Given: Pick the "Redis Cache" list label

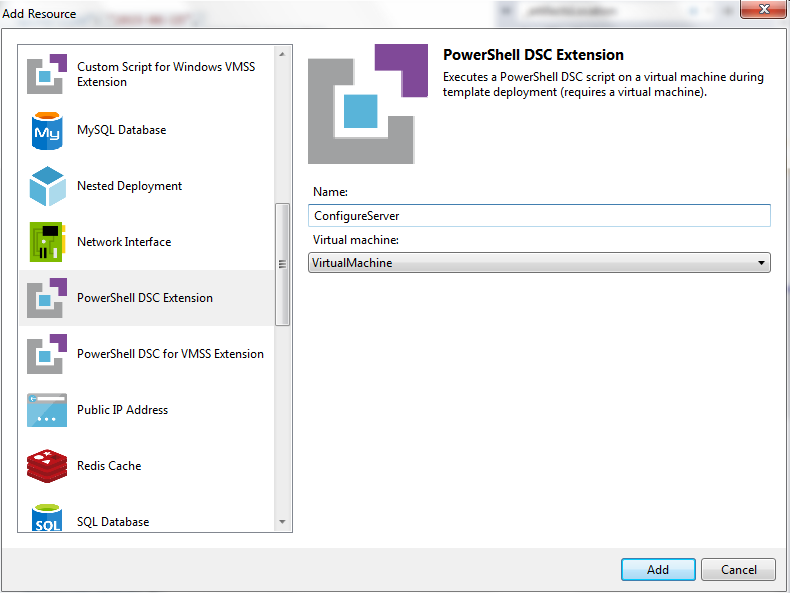Looking at the screenshot, I should tap(109, 466).
